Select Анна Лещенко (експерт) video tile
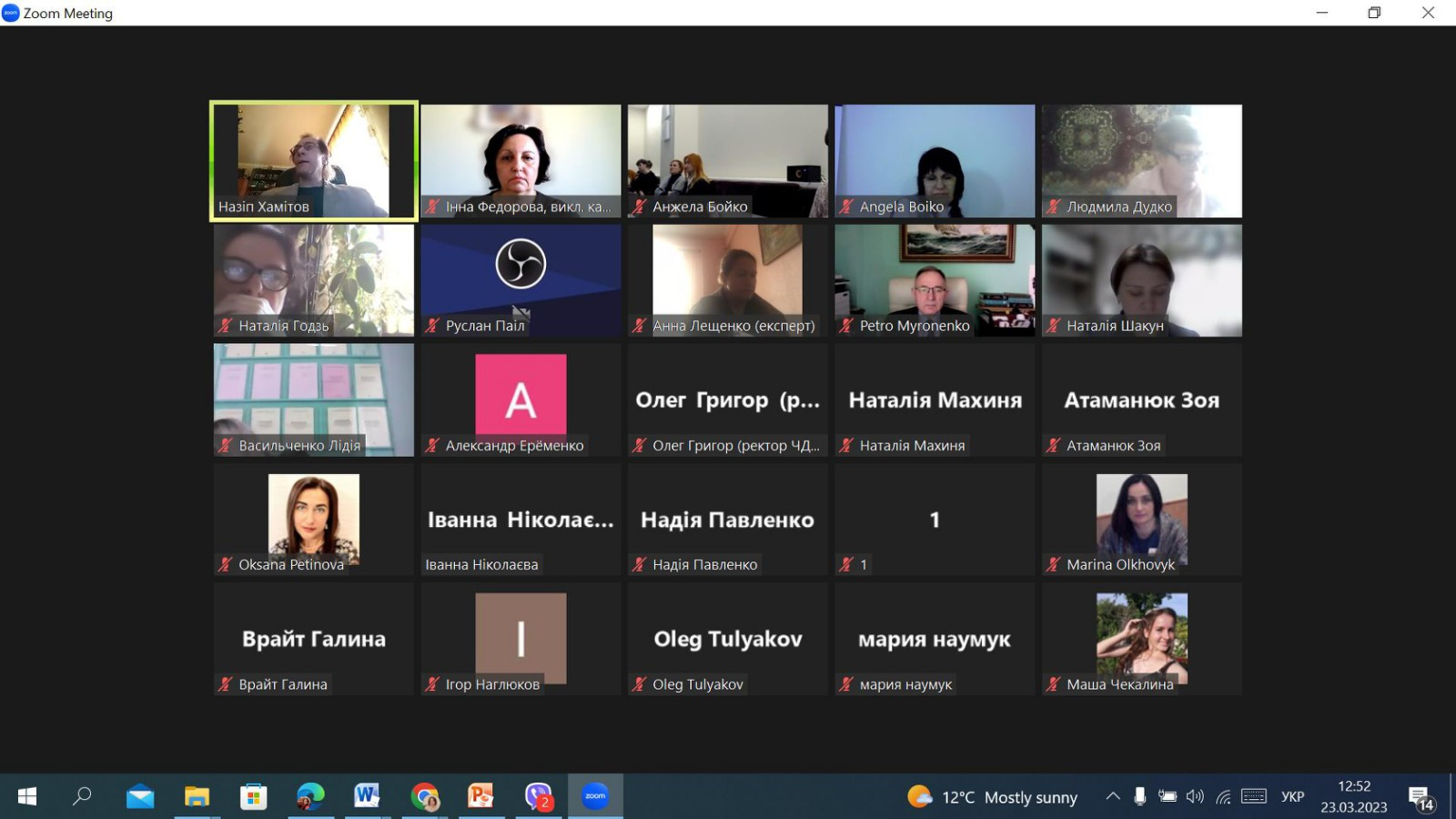 pyautogui.click(x=728, y=280)
